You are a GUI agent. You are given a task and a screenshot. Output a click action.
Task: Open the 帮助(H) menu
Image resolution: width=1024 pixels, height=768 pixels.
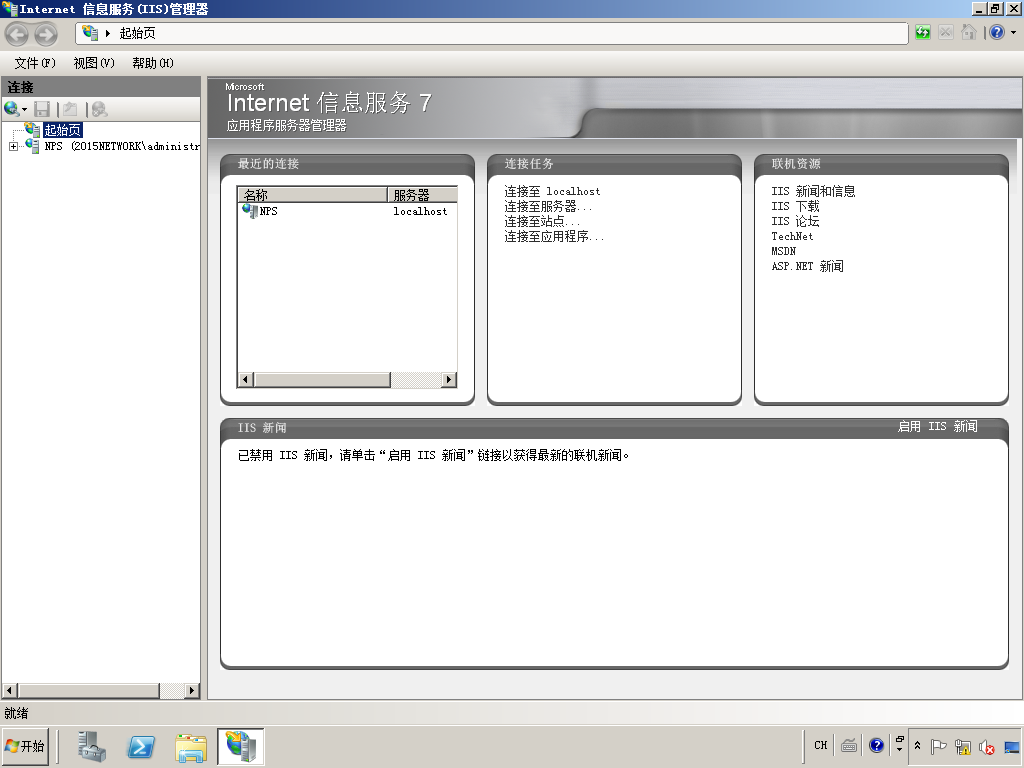click(153, 63)
